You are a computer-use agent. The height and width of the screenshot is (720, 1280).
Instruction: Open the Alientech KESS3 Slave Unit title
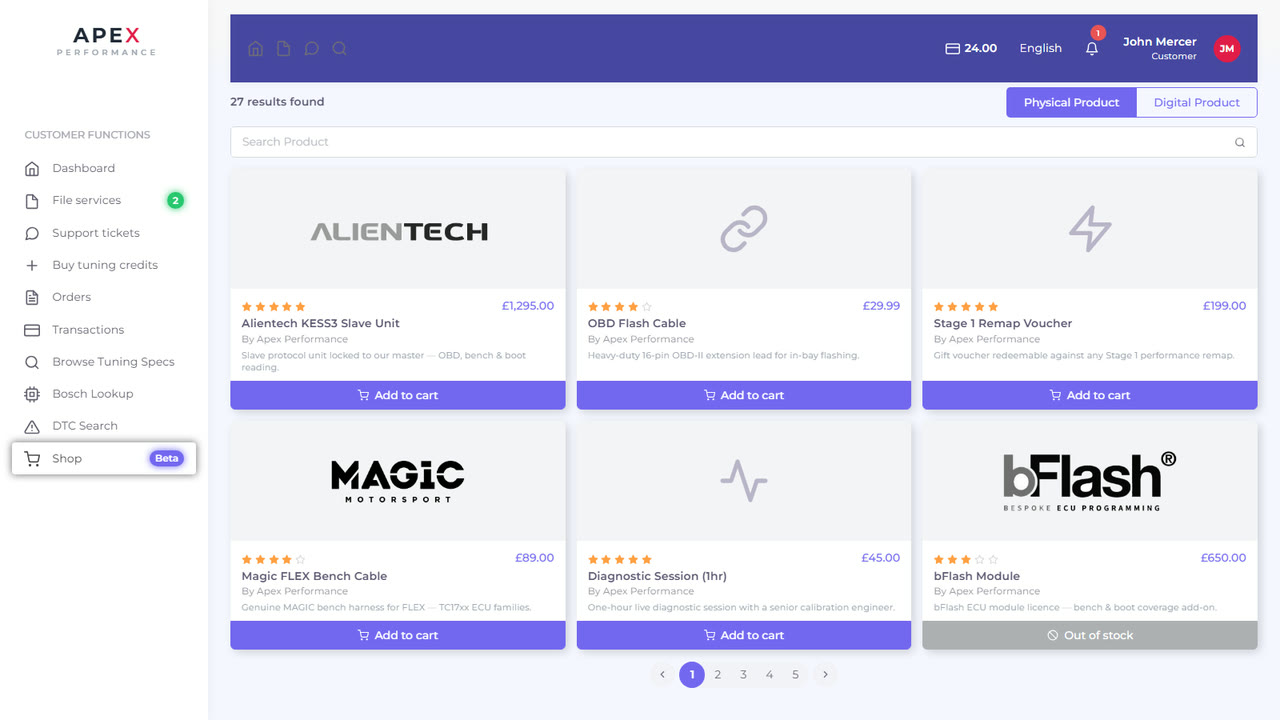point(321,323)
